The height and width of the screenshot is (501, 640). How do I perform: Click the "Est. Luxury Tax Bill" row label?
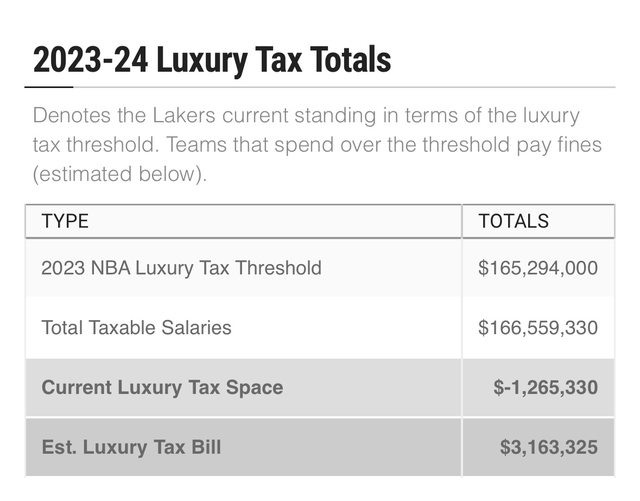point(131,447)
